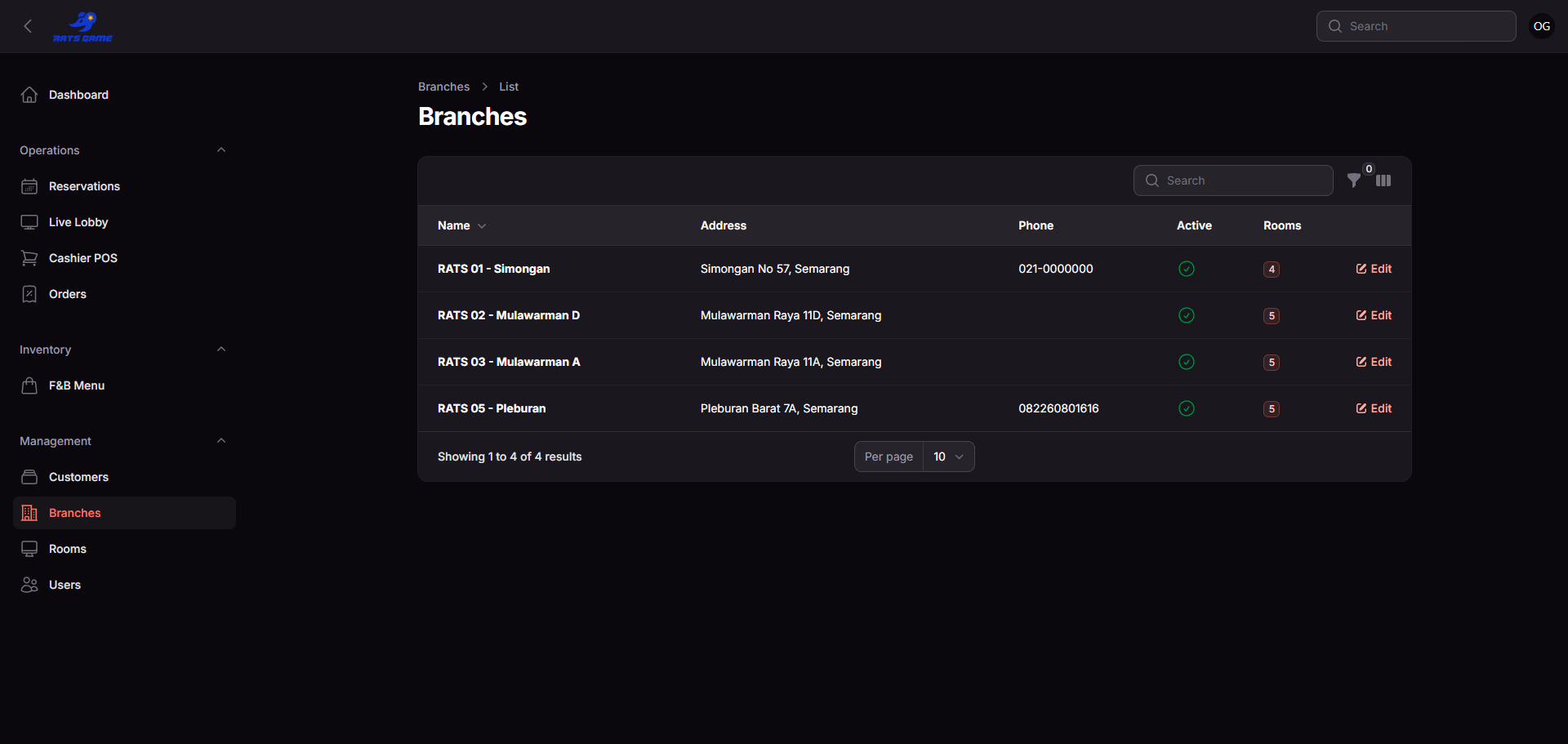Click the List breadcrumb
This screenshot has height=744, width=1568.
[x=509, y=87]
